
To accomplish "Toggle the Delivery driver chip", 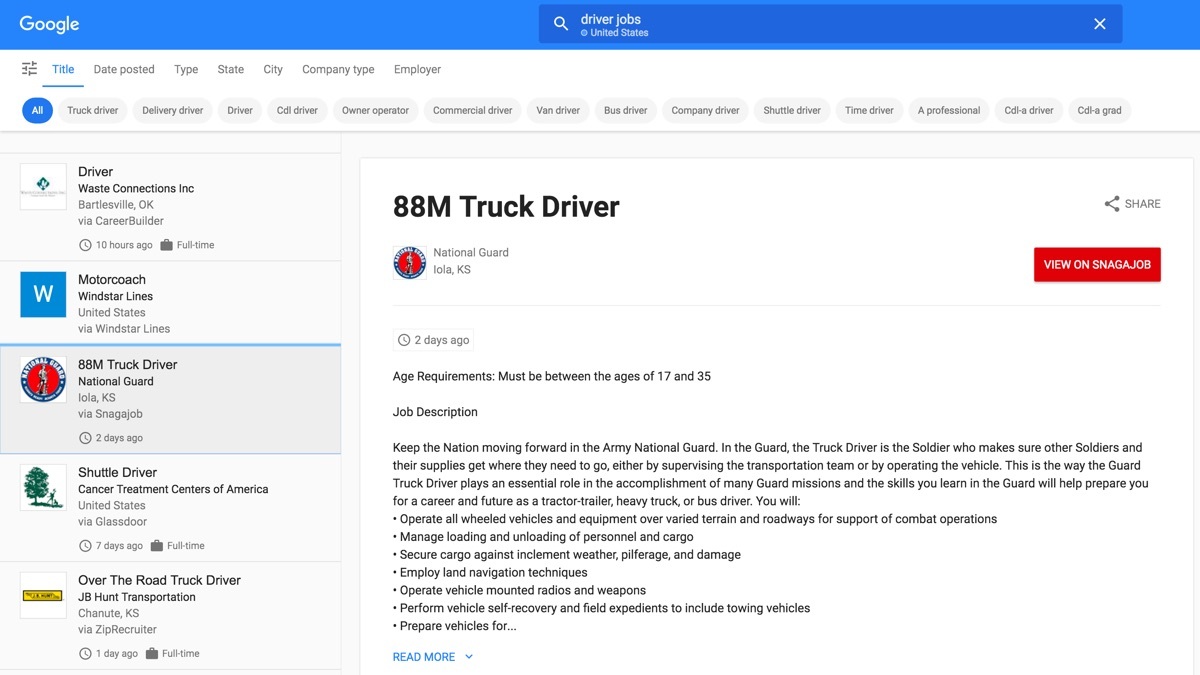I will (173, 110).
